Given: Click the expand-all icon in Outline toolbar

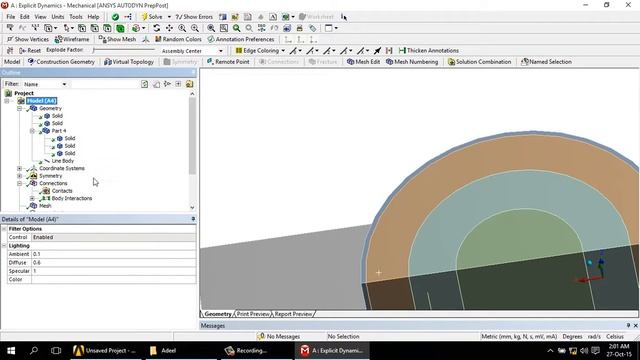Looking at the screenshot, I should tap(178, 84).
